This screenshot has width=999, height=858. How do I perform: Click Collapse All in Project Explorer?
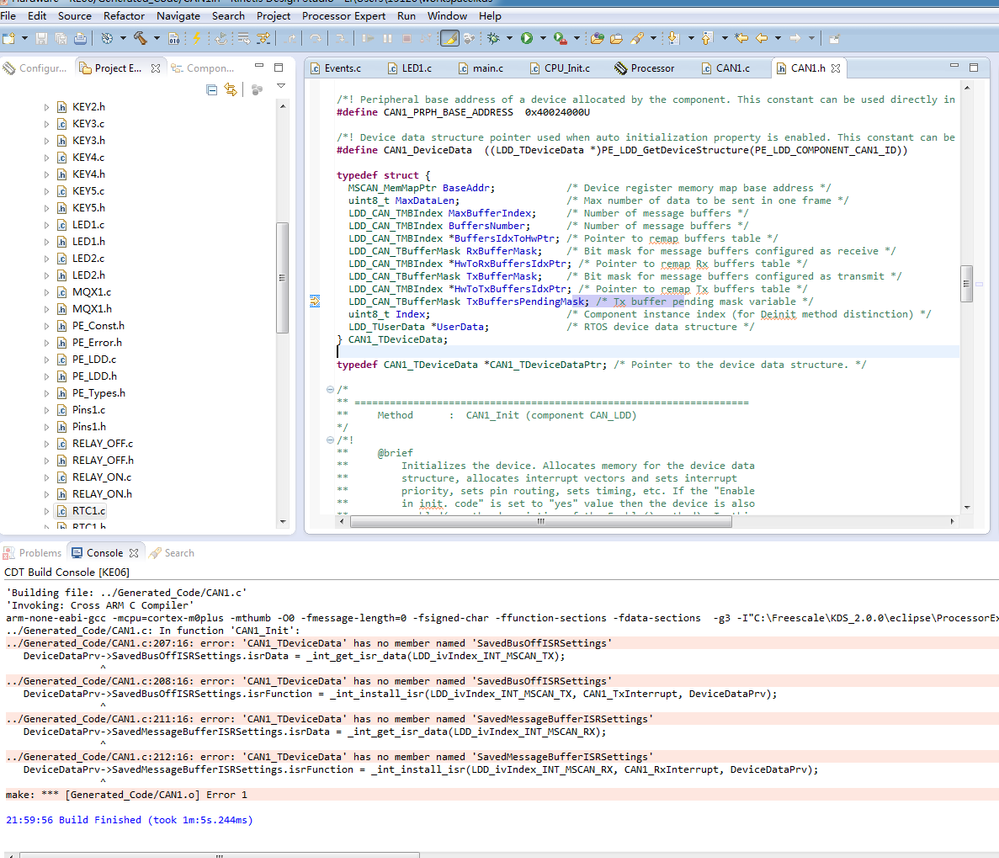pyautogui.click(x=212, y=90)
